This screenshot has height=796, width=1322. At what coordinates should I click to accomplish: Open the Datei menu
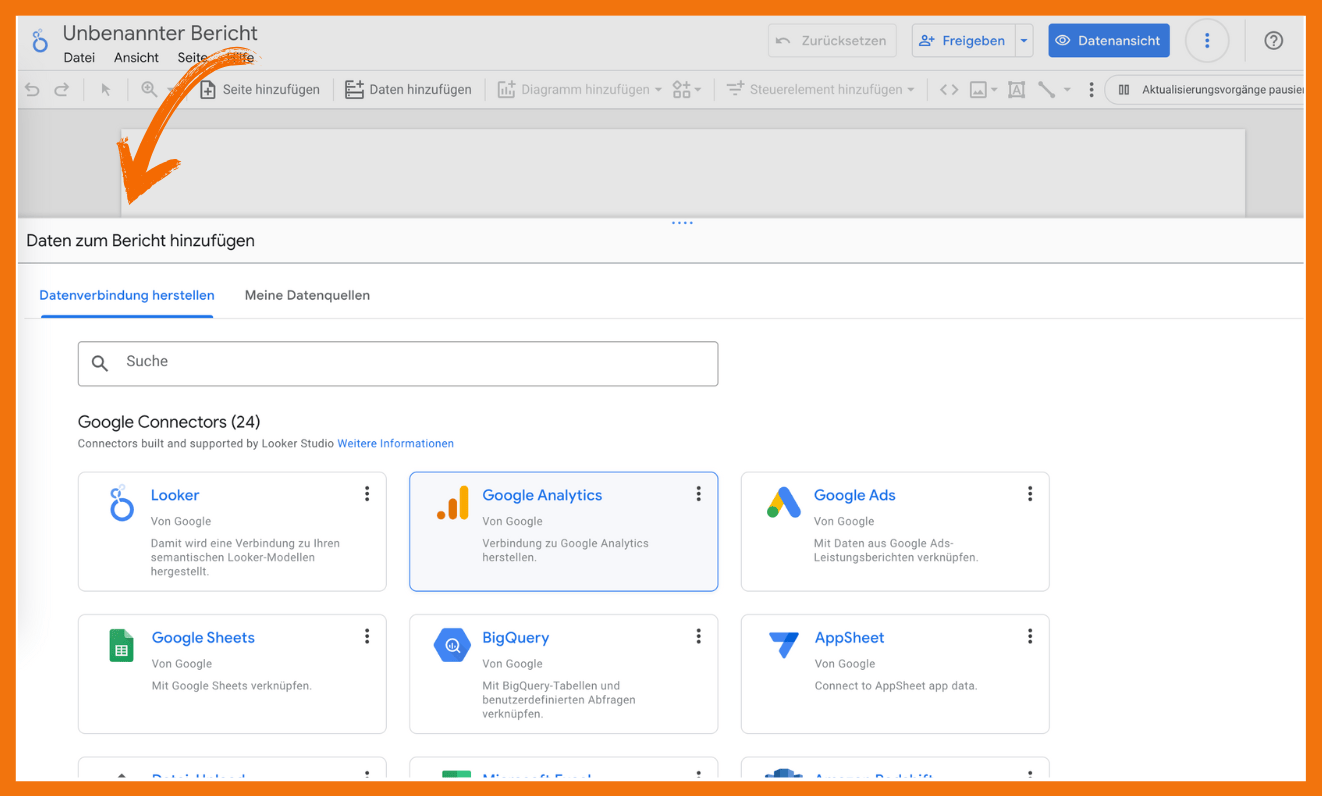[79, 58]
